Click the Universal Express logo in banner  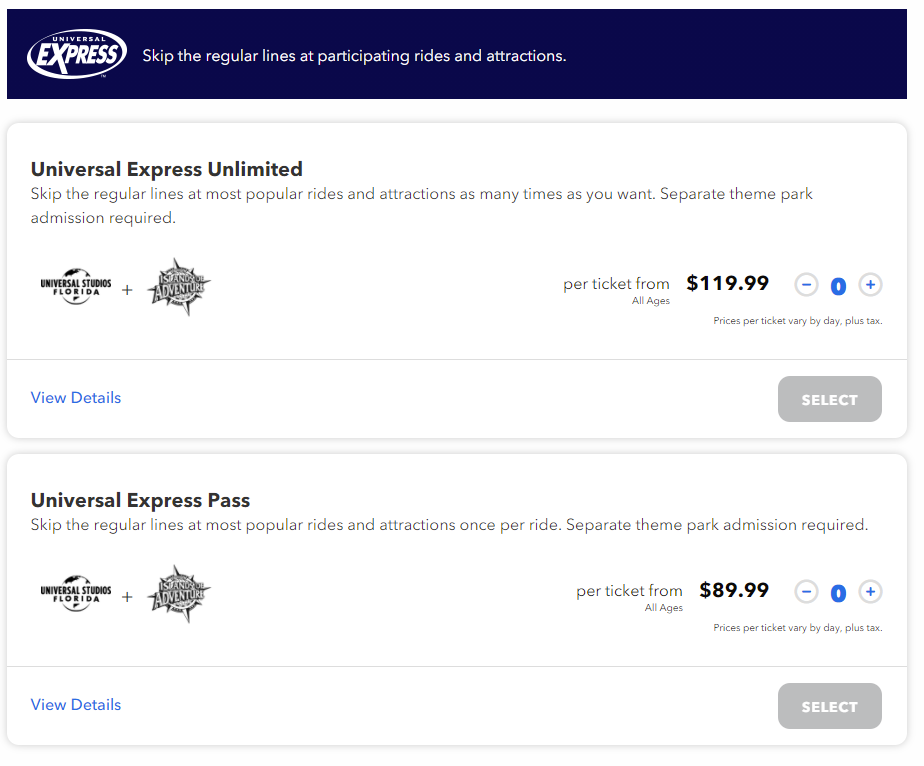76,54
